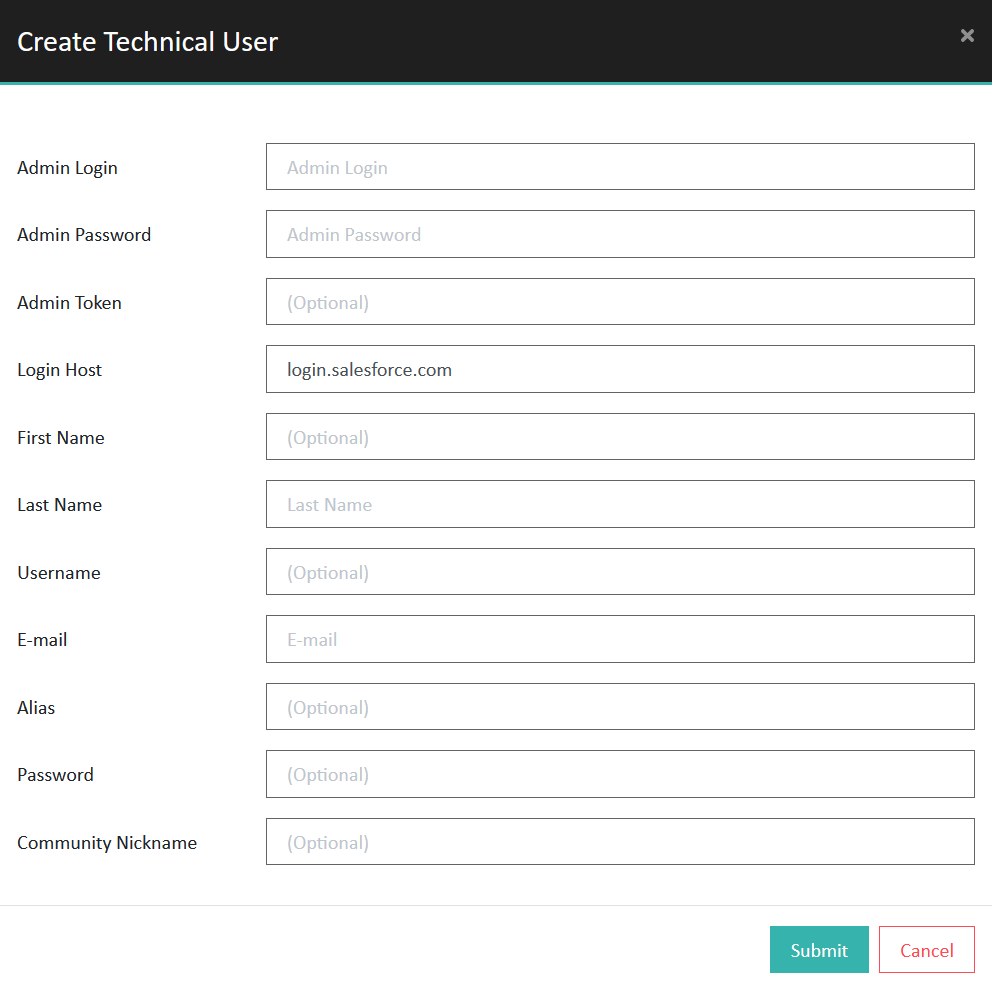This screenshot has height=990, width=992.
Task: Click the Create Technical User title
Action: point(147,42)
